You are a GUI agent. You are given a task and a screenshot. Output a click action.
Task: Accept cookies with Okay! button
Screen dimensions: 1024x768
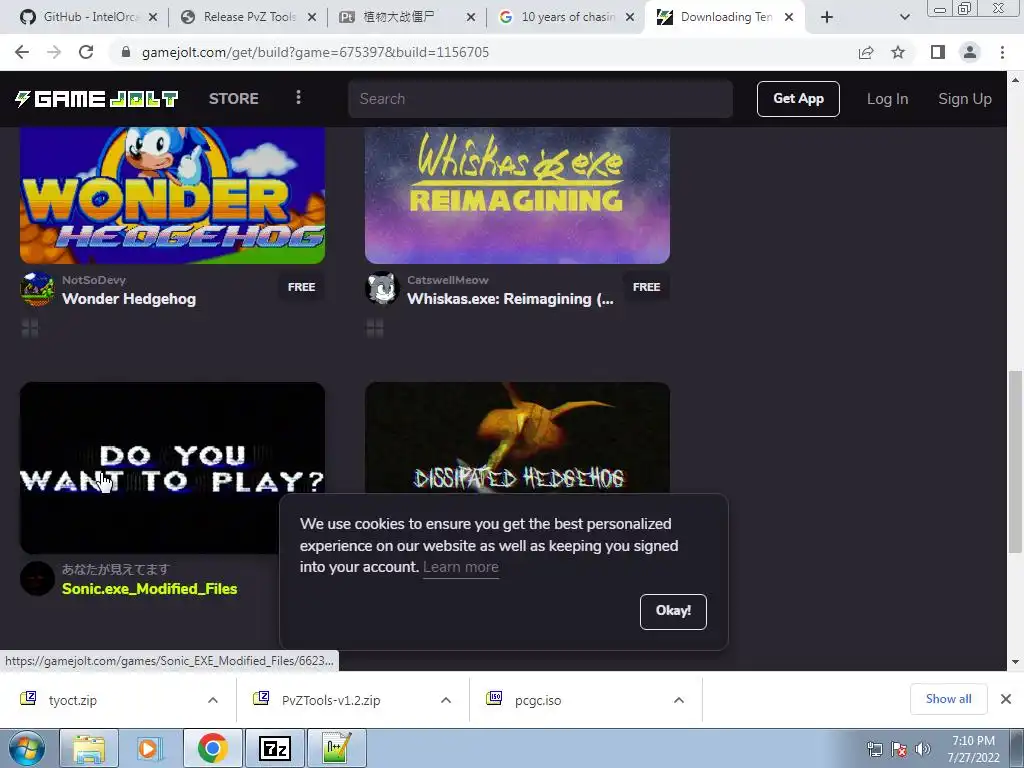click(x=673, y=611)
